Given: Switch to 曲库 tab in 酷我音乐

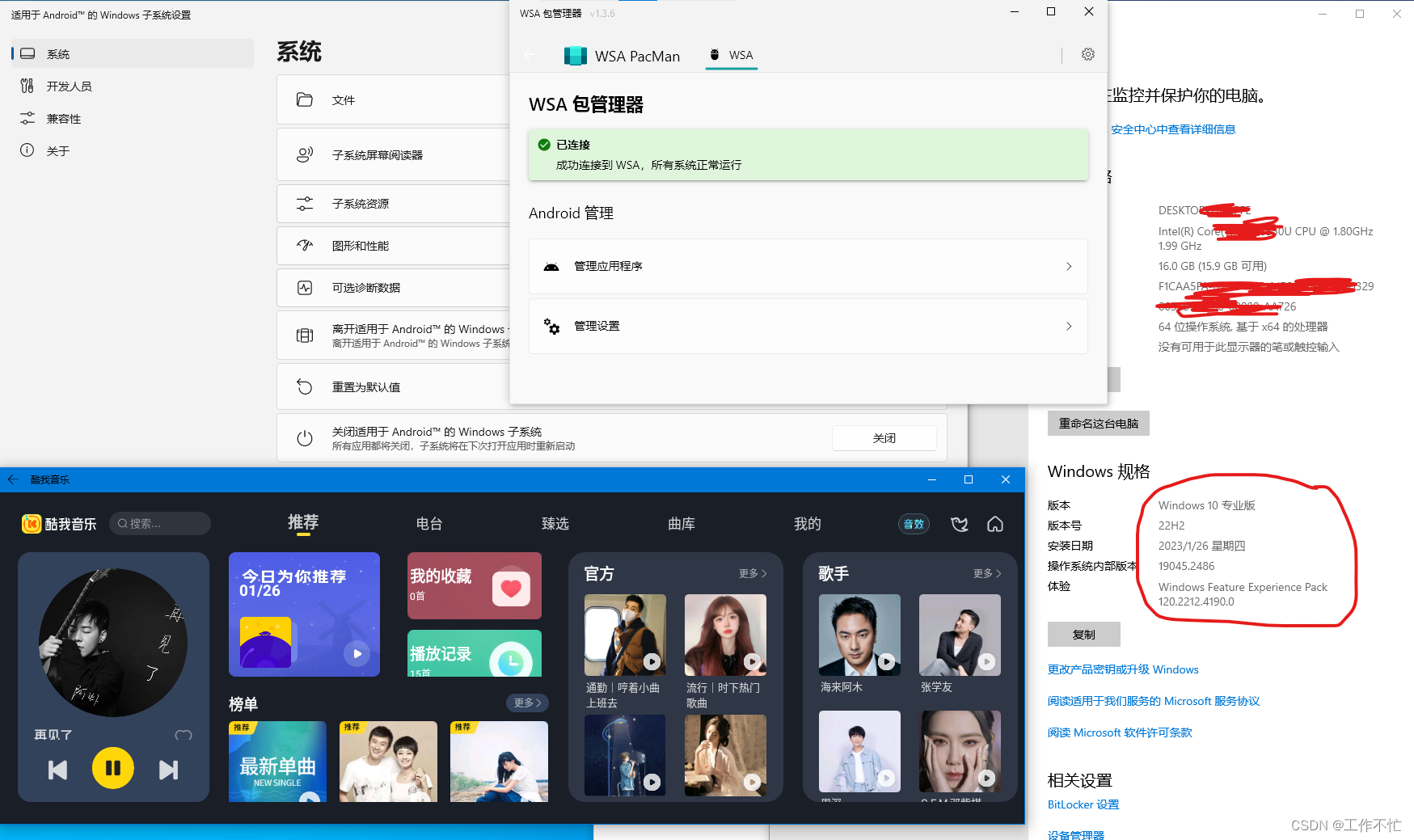Looking at the screenshot, I should (682, 523).
